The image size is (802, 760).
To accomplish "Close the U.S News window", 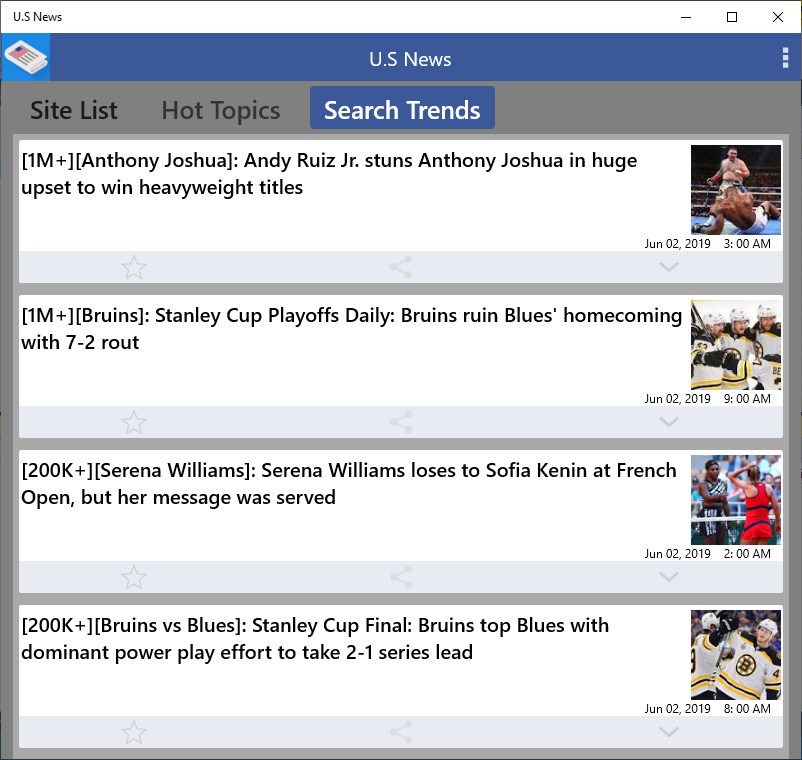I will [x=778, y=17].
